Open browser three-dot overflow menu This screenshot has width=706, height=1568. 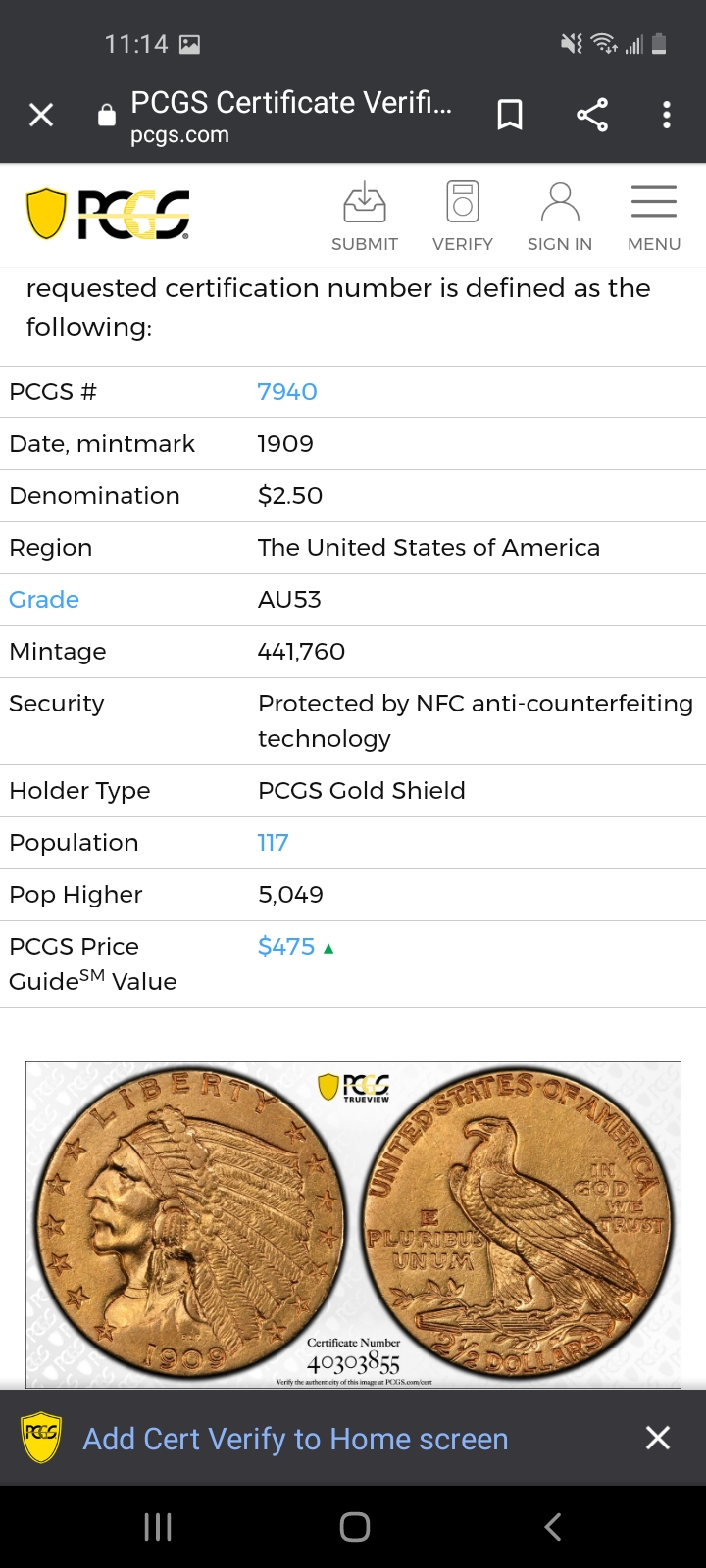tap(667, 116)
